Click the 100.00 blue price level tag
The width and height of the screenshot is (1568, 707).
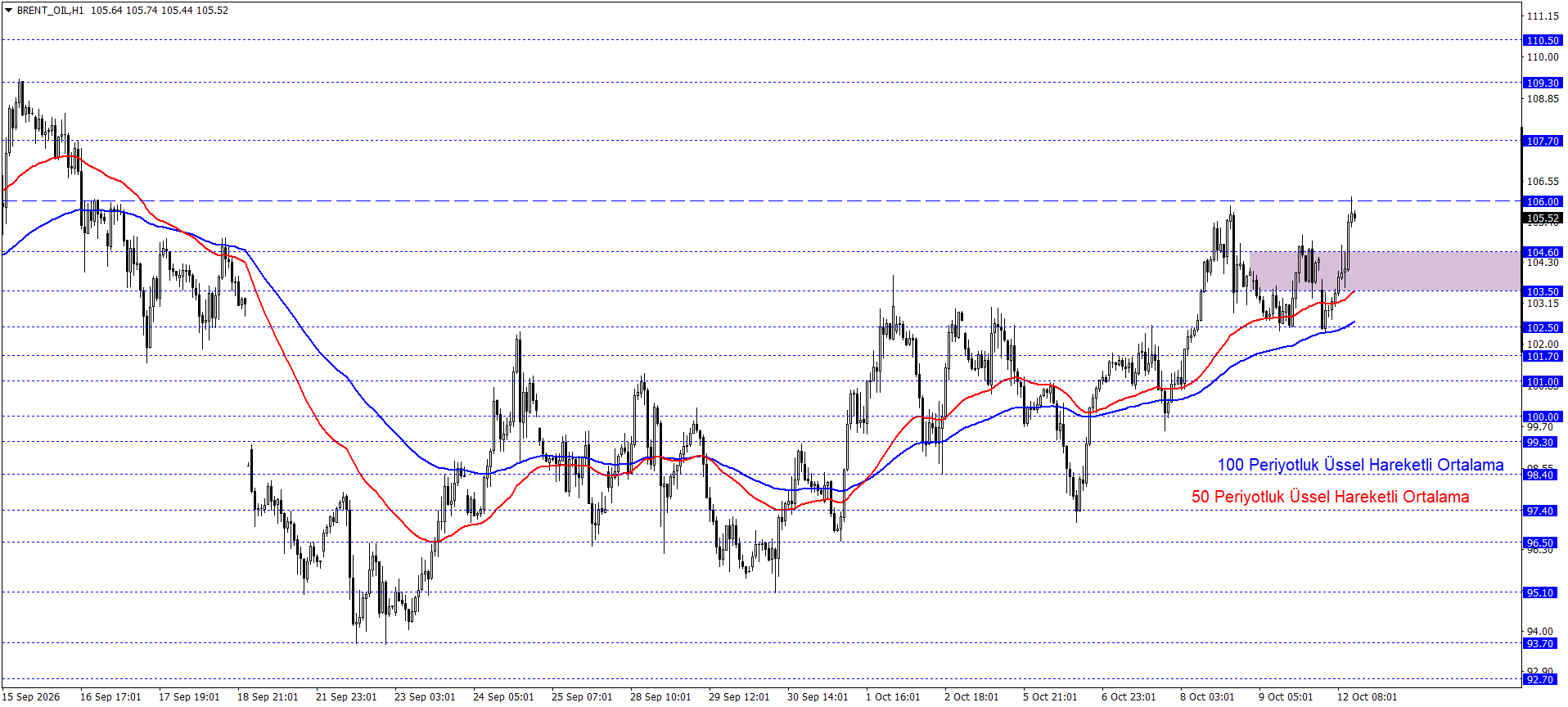[x=1543, y=417]
